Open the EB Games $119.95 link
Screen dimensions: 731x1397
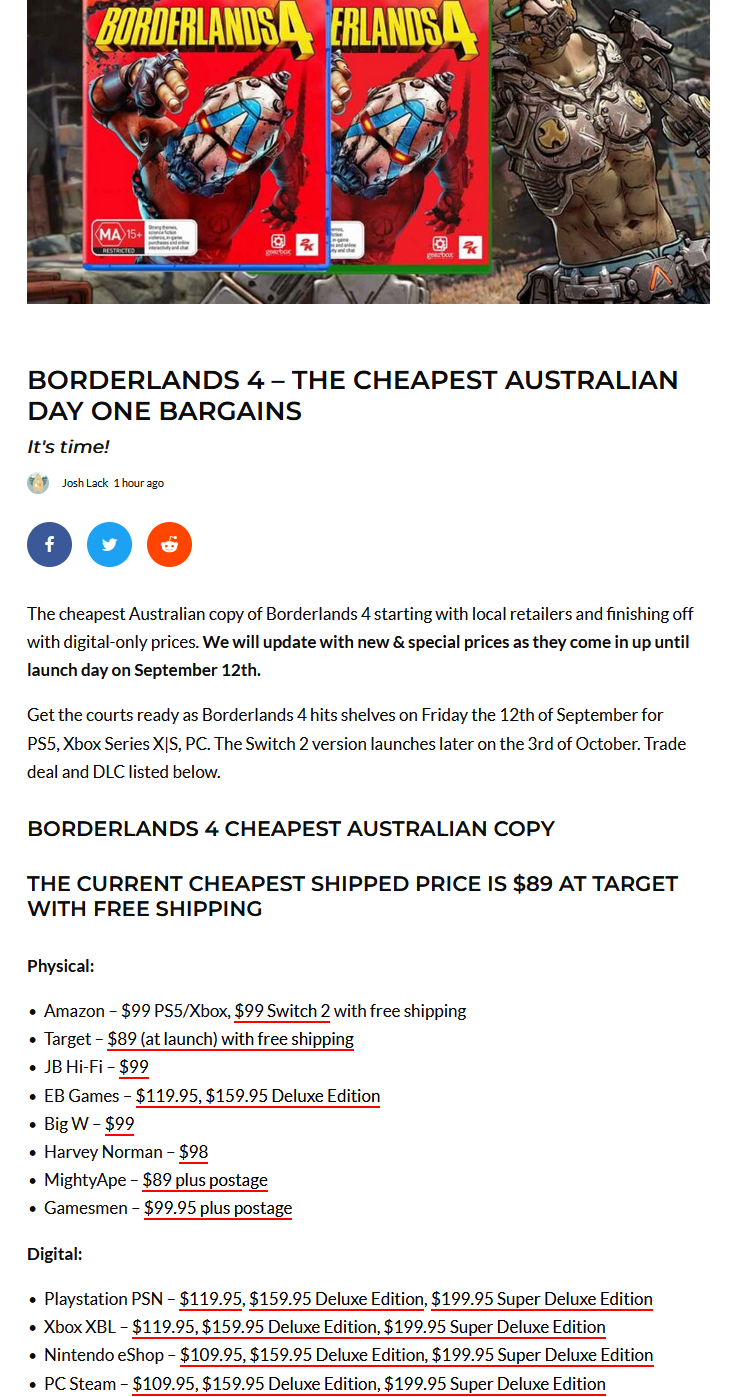[258, 1095]
